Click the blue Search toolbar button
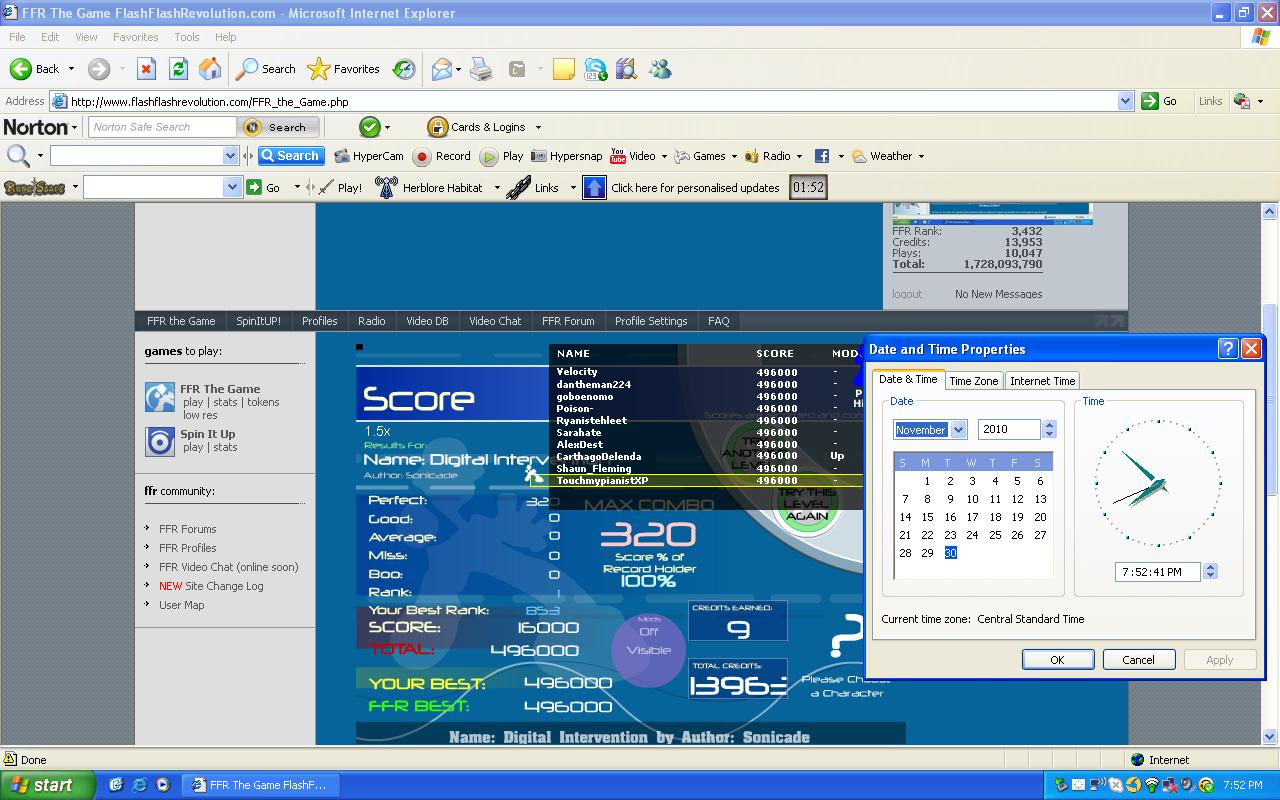The height and width of the screenshot is (800, 1280). coord(290,156)
